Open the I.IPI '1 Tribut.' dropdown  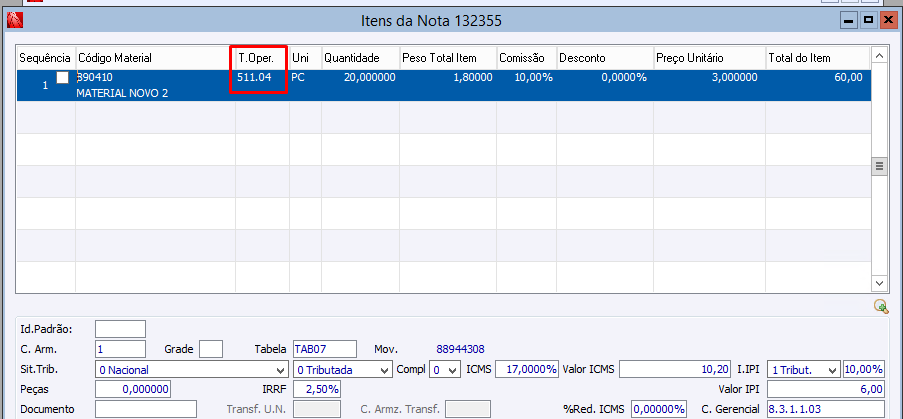pyautogui.click(x=803, y=370)
